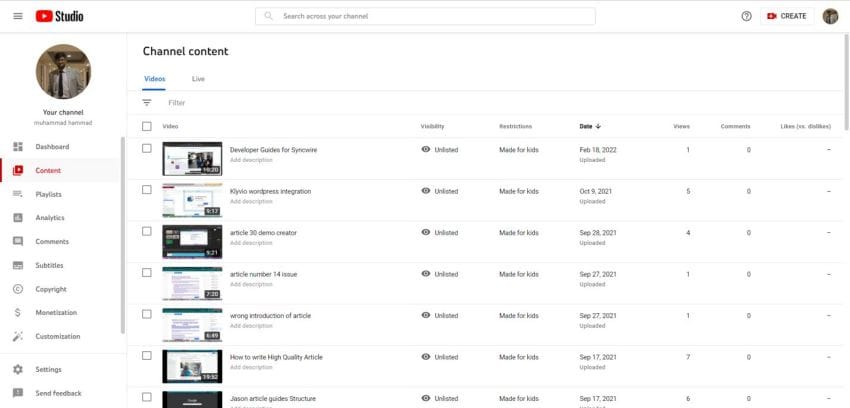Open the account avatar menu
The image size is (850, 408).
tap(830, 16)
